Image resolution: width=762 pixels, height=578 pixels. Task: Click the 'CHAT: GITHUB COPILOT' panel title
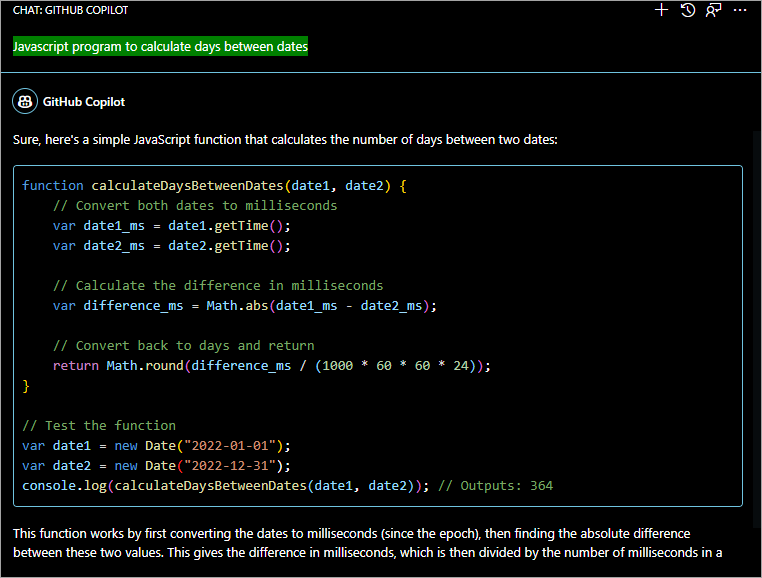point(70,10)
